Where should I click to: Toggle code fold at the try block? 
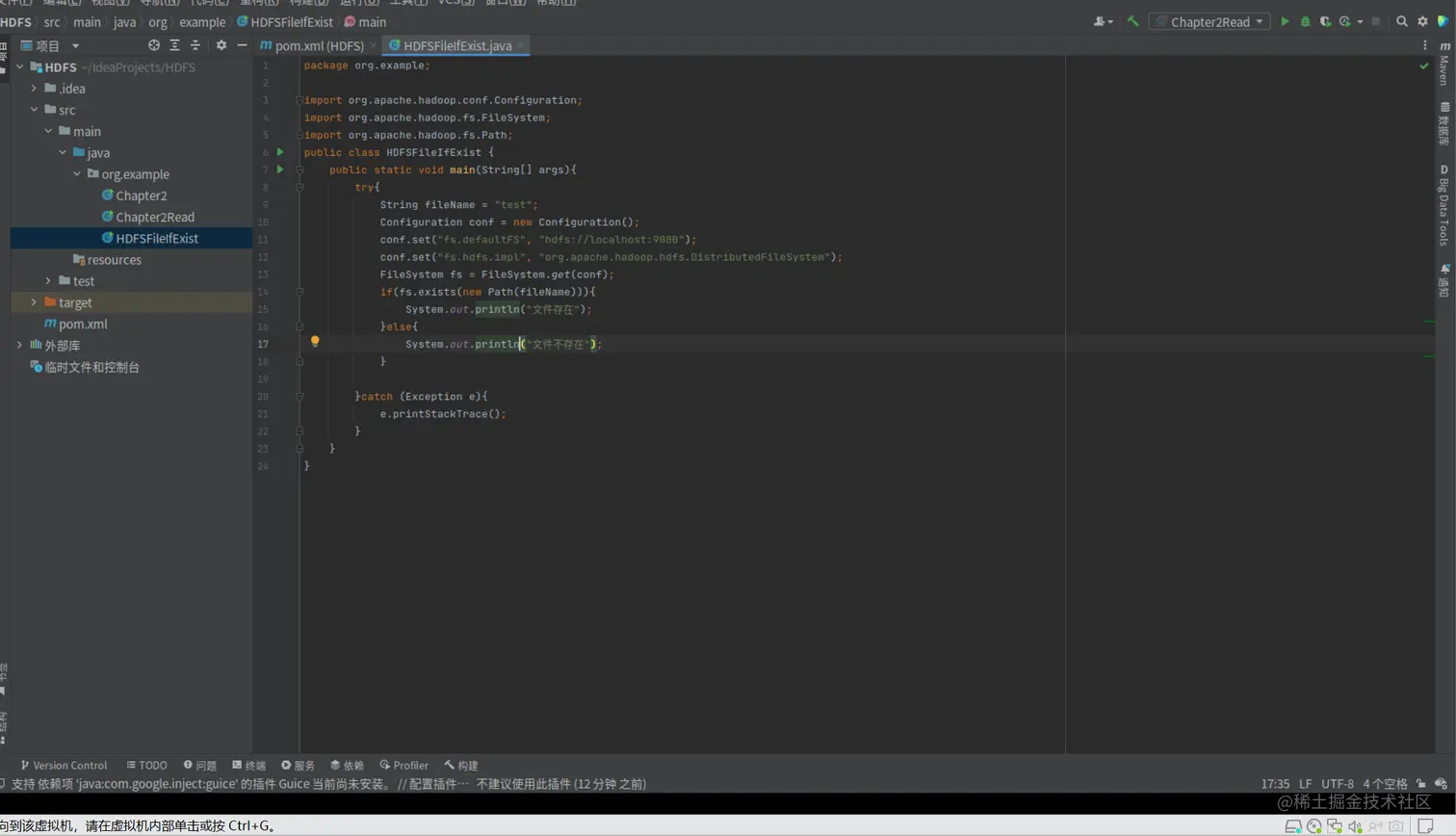pos(299,187)
